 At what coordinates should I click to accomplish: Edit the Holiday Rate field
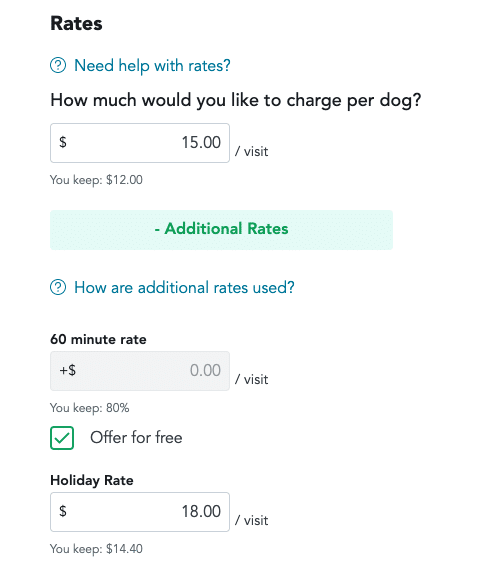pyautogui.click(x=140, y=512)
